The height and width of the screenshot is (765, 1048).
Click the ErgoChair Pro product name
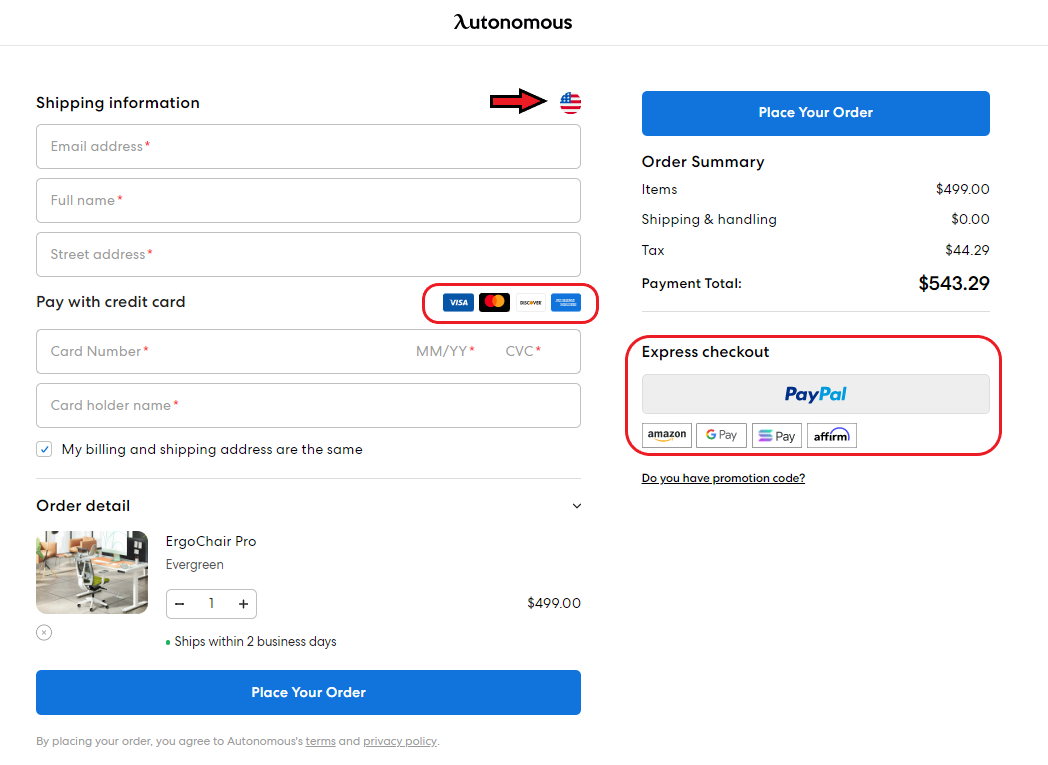211,541
